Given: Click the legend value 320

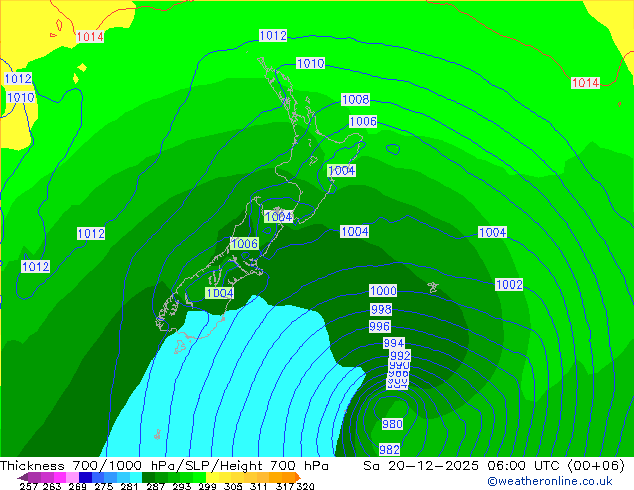Looking at the screenshot, I should tap(305, 486).
